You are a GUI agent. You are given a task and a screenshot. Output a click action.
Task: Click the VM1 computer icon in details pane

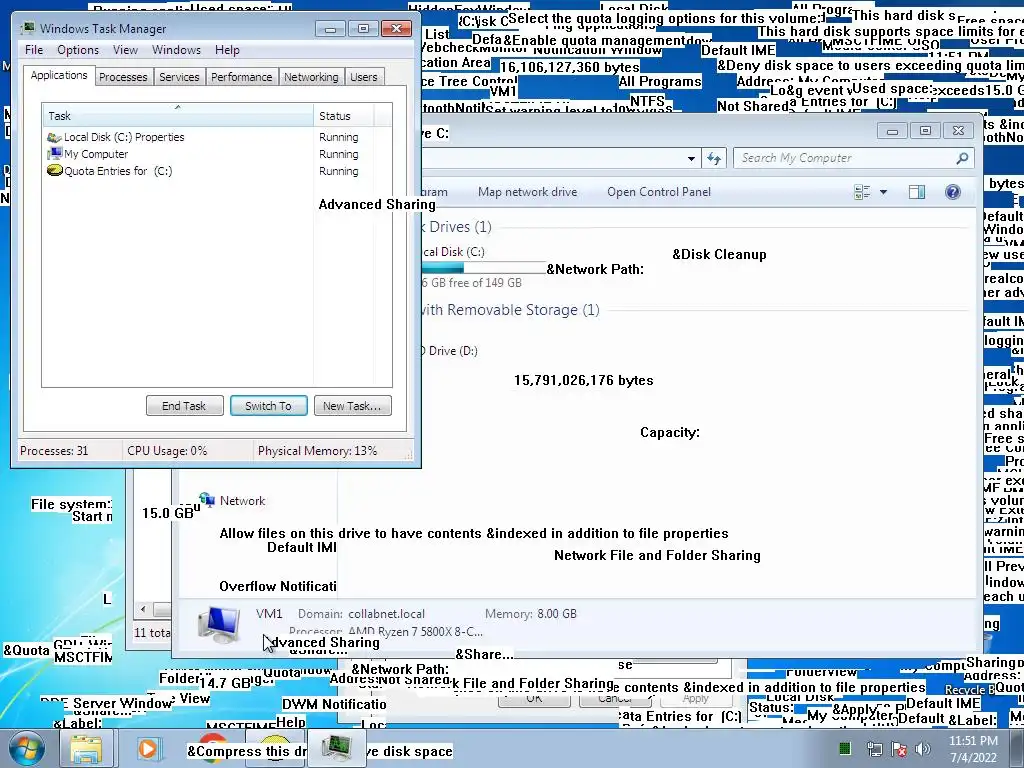click(x=219, y=624)
